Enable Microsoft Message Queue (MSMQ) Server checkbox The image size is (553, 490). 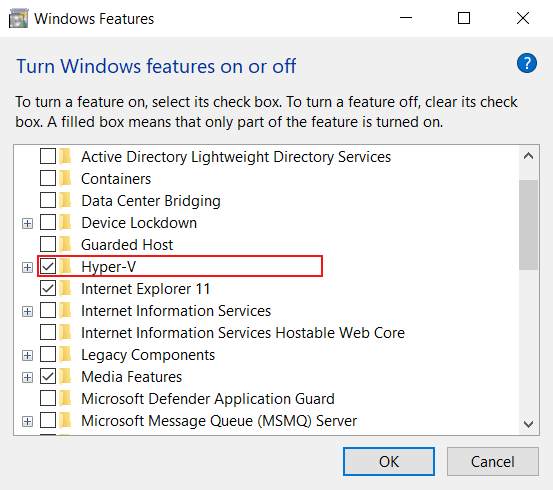48,421
